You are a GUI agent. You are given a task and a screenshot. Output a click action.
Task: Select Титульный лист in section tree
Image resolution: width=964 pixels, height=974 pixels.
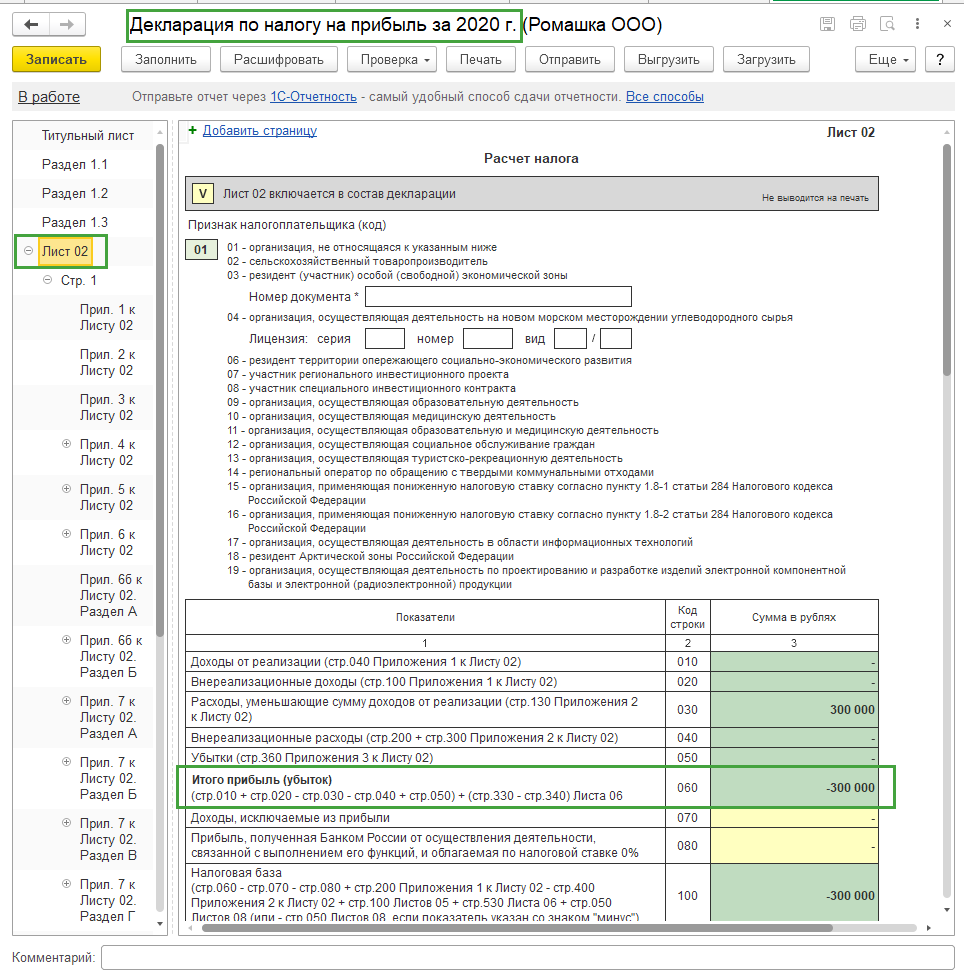(x=88, y=135)
